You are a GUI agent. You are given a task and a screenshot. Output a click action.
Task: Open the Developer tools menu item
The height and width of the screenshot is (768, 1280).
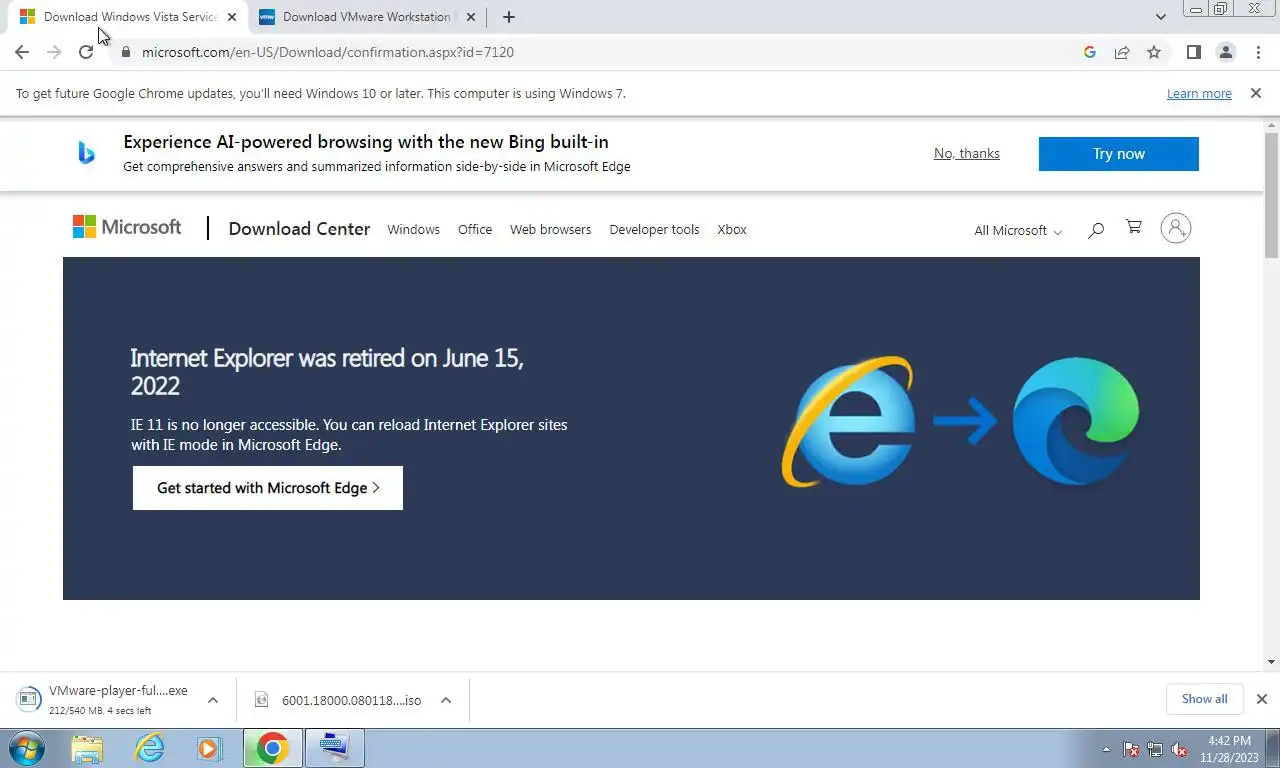coord(654,229)
